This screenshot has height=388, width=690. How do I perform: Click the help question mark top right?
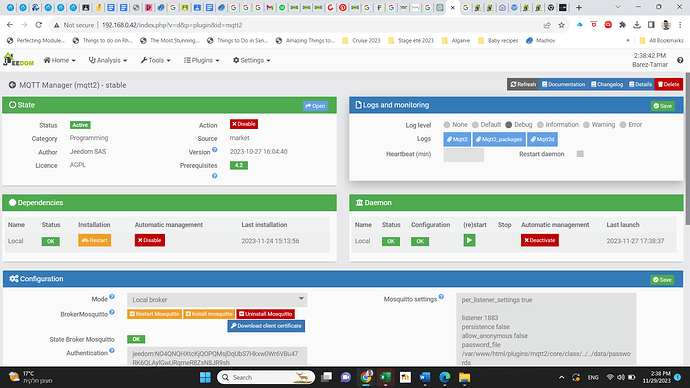[680, 60]
